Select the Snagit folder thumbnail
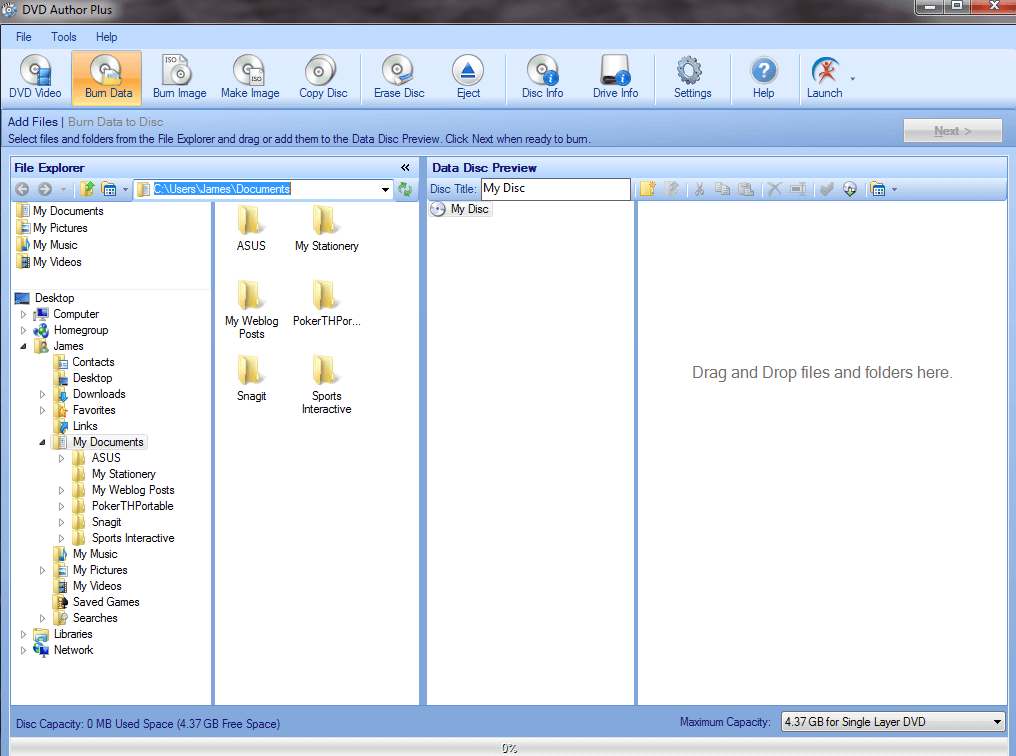 tap(251, 378)
